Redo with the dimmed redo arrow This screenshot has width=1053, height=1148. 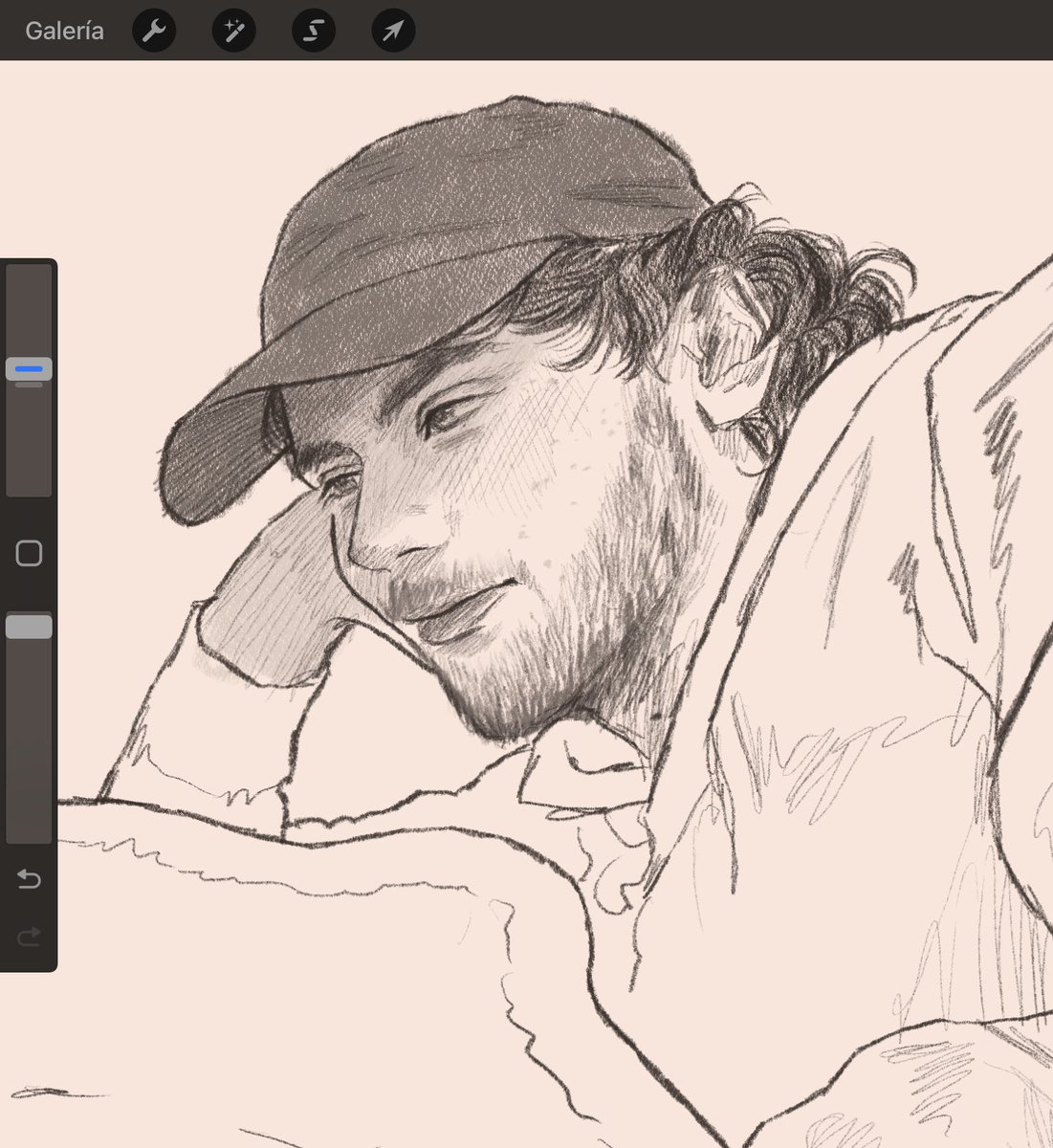pyautogui.click(x=29, y=937)
